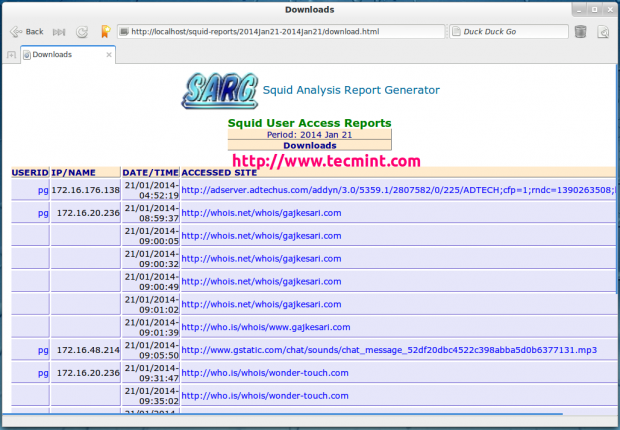The image size is (620, 430).
Task: Select the IP 172.16.176.138 cell
Action: tap(85, 190)
